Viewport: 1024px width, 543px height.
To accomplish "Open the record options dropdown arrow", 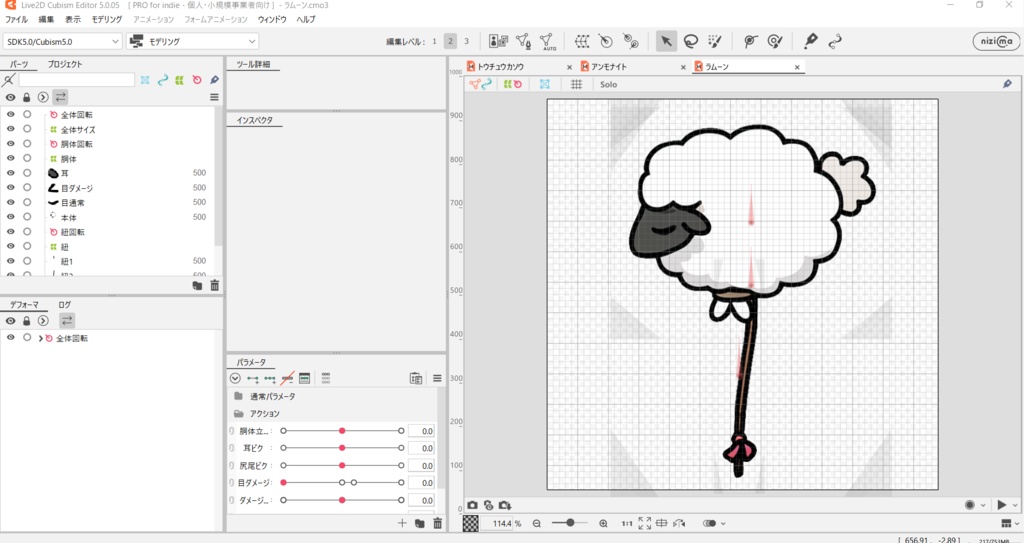I will pos(983,505).
